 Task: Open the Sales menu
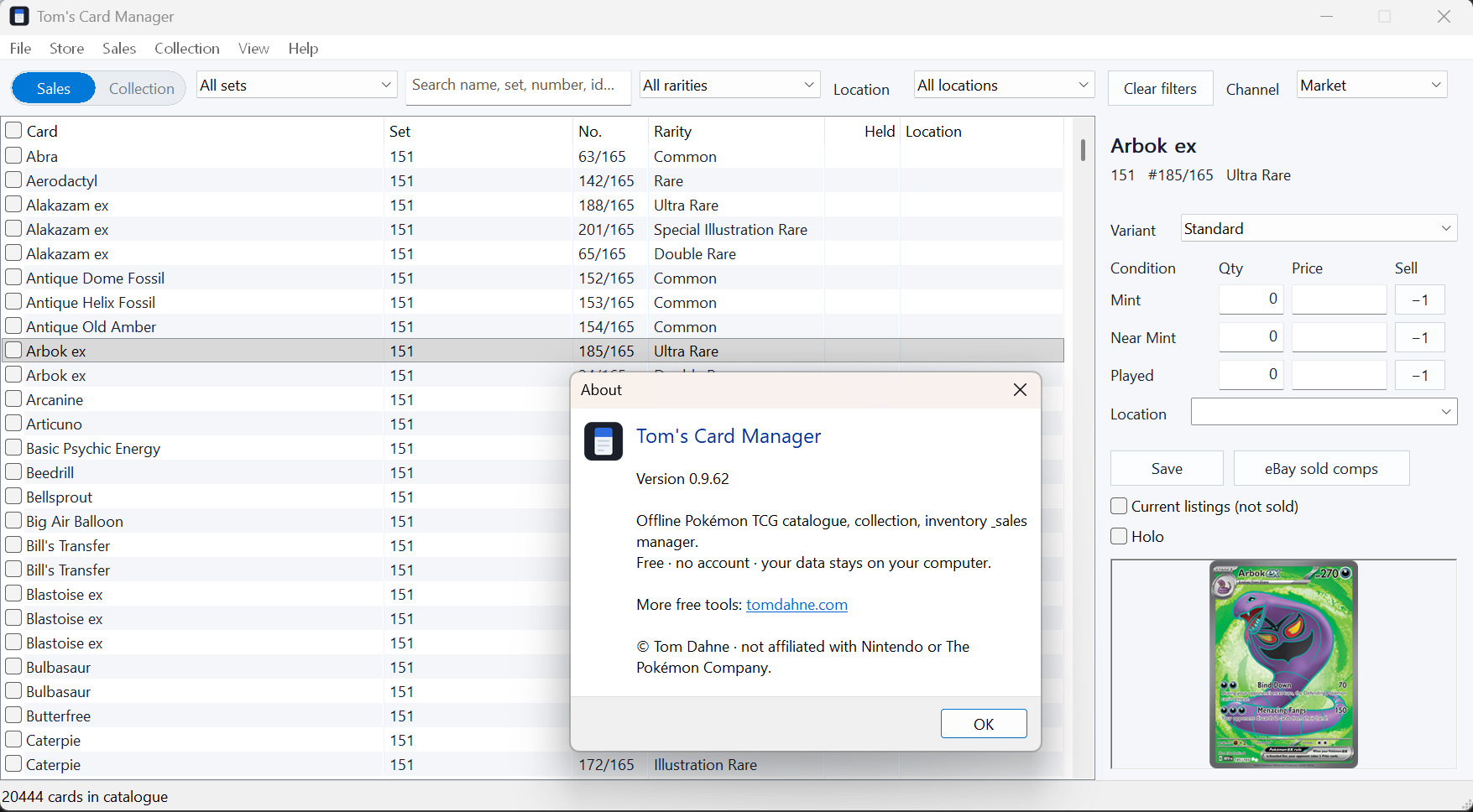[119, 49]
